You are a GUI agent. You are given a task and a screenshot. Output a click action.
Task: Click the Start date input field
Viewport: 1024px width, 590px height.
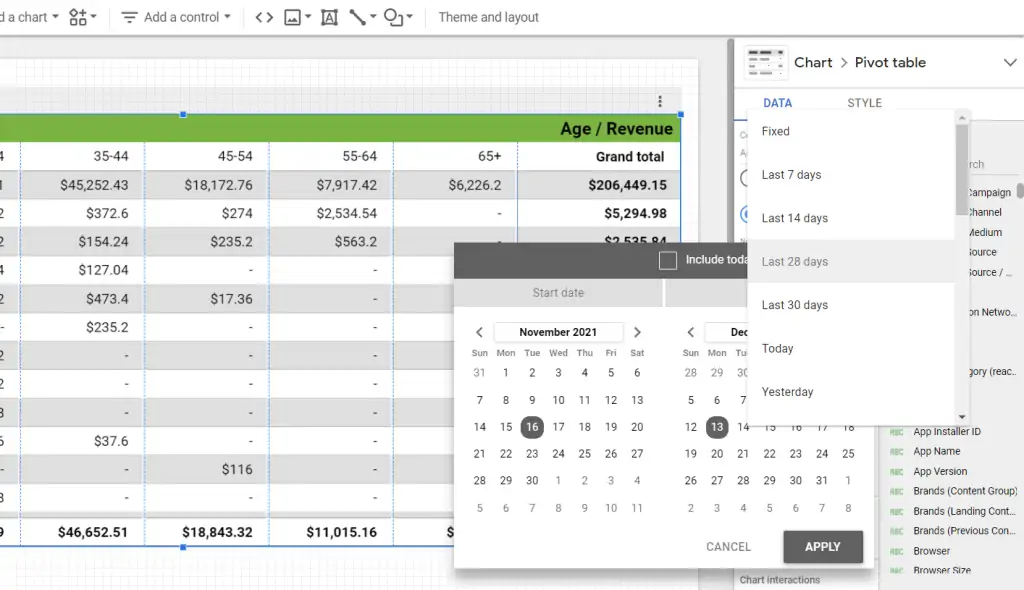click(558, 292)
